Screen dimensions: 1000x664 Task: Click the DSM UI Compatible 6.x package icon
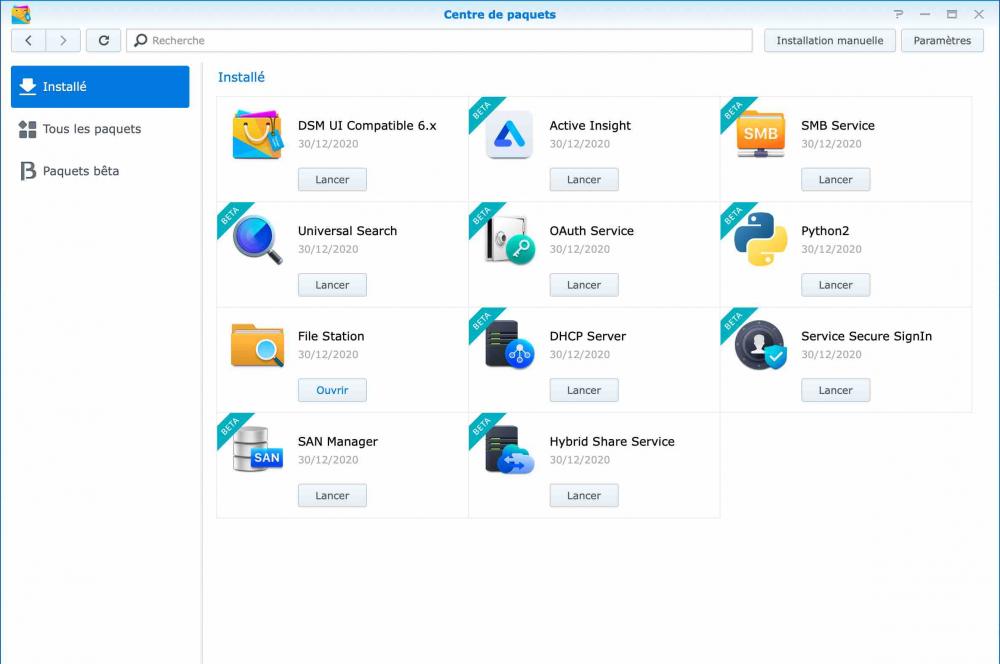tap(257, 135)
